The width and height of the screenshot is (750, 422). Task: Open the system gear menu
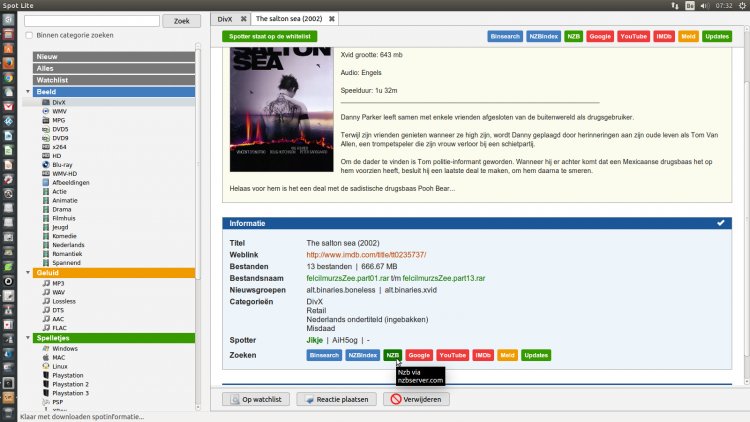tap(742, 5)
